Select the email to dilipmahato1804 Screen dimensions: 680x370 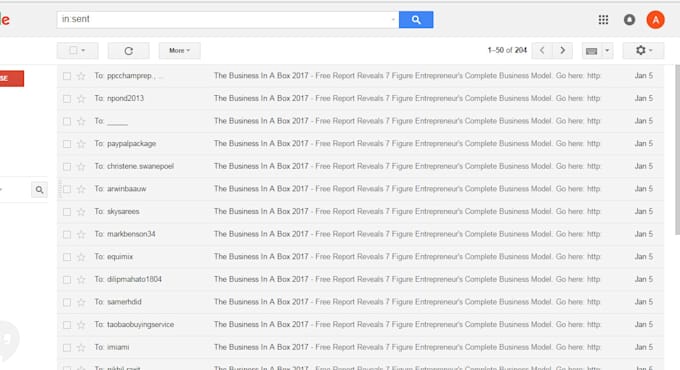67,279
